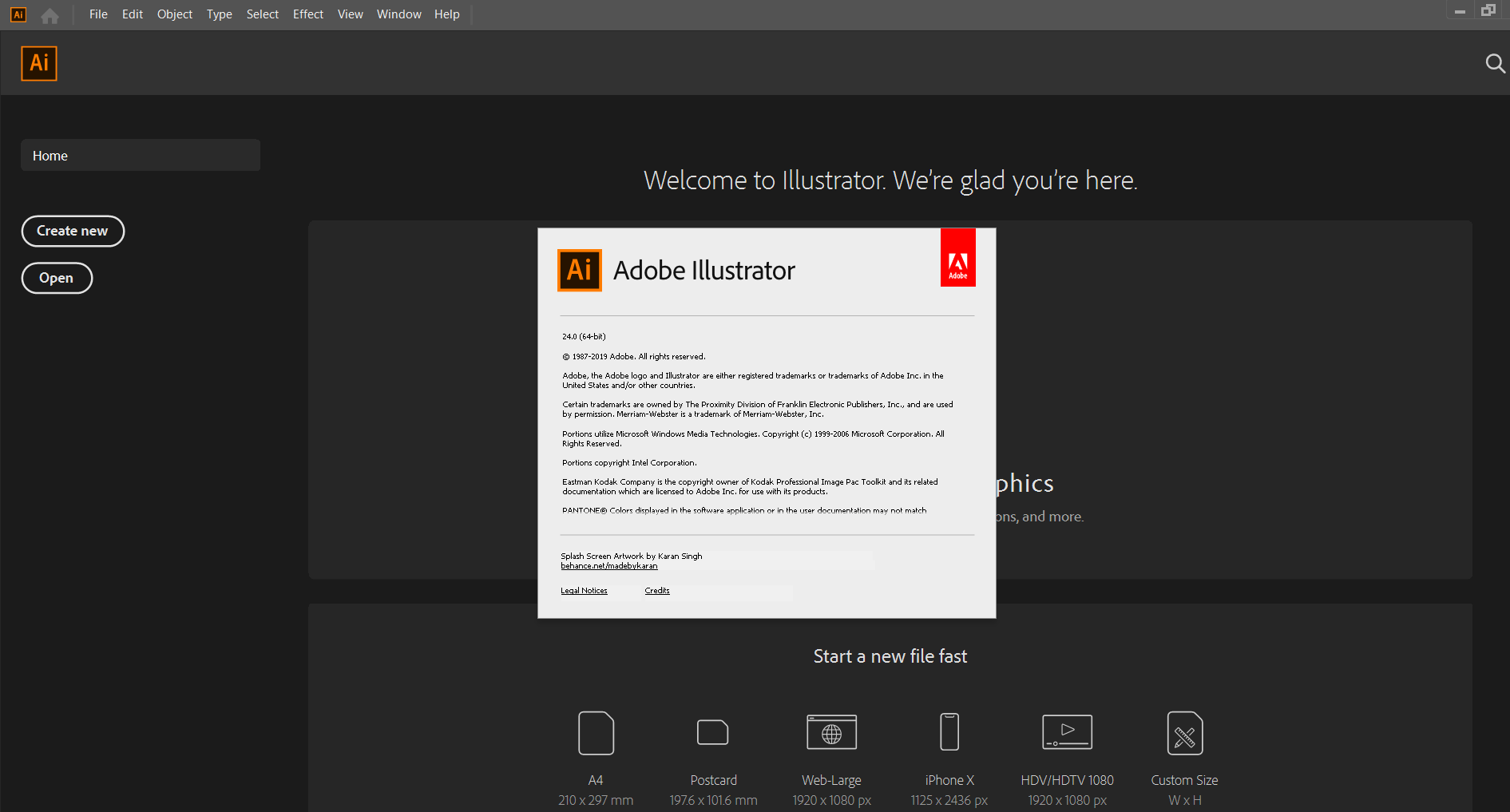
Task: Restore down the Illustrator window
Action: coord(1488,10)
